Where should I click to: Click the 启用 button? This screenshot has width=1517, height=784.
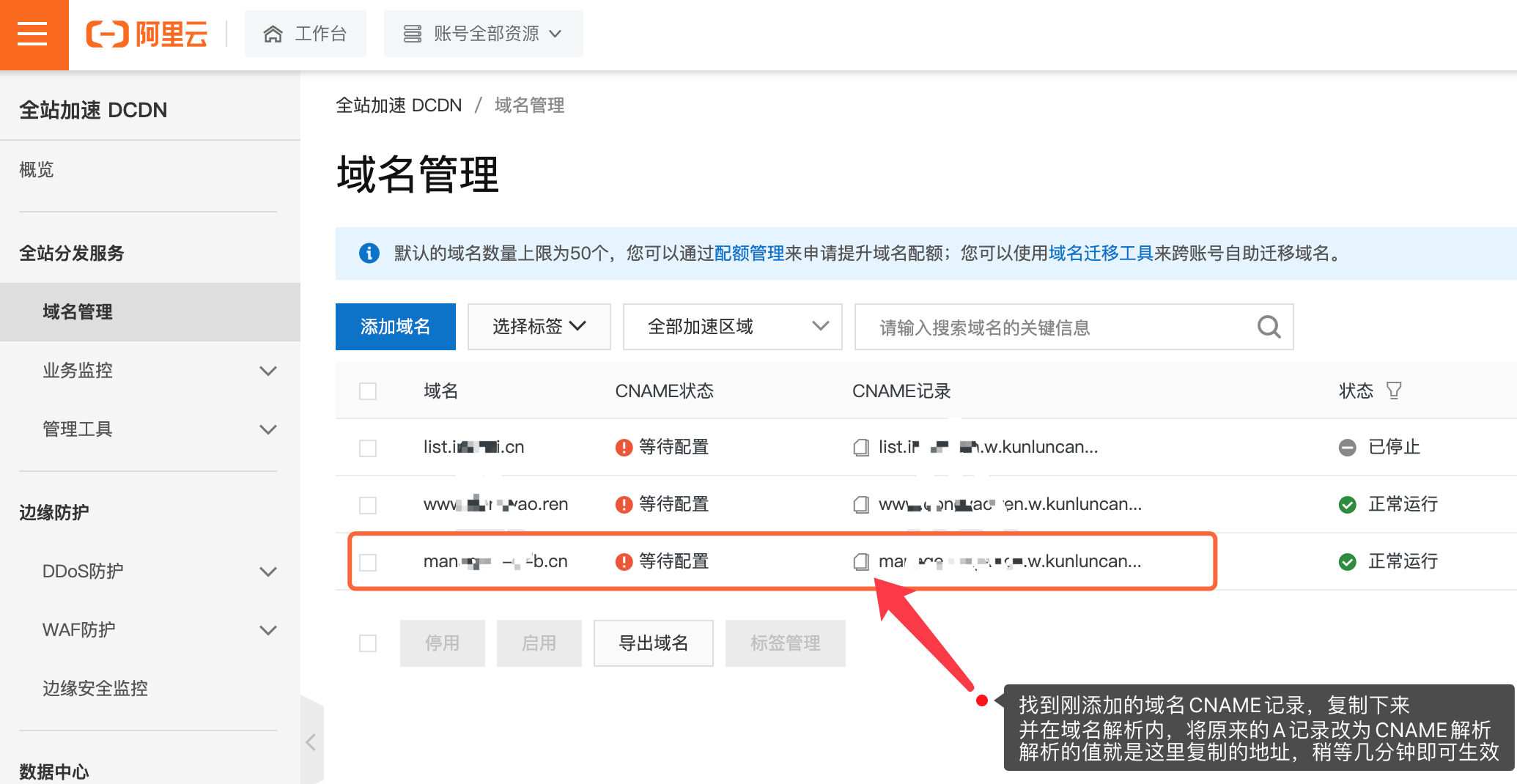tap(539, 643)
